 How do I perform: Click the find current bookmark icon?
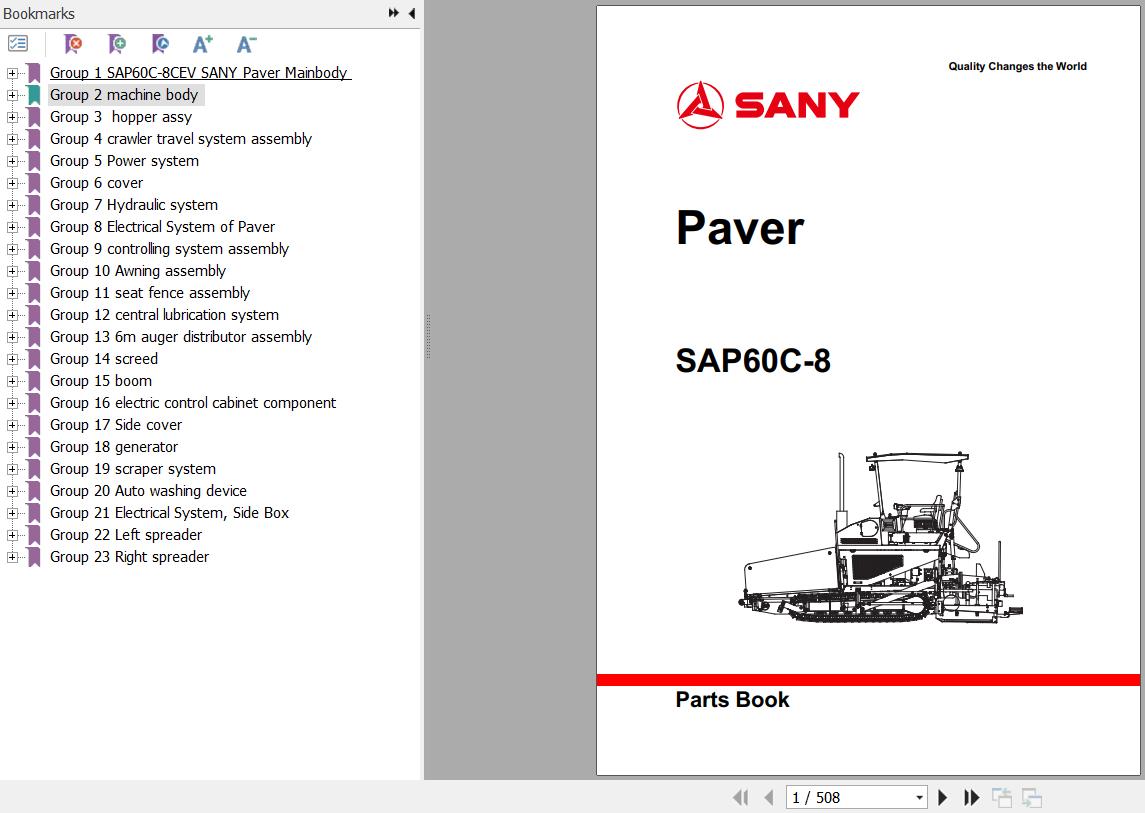pos(161,44)
